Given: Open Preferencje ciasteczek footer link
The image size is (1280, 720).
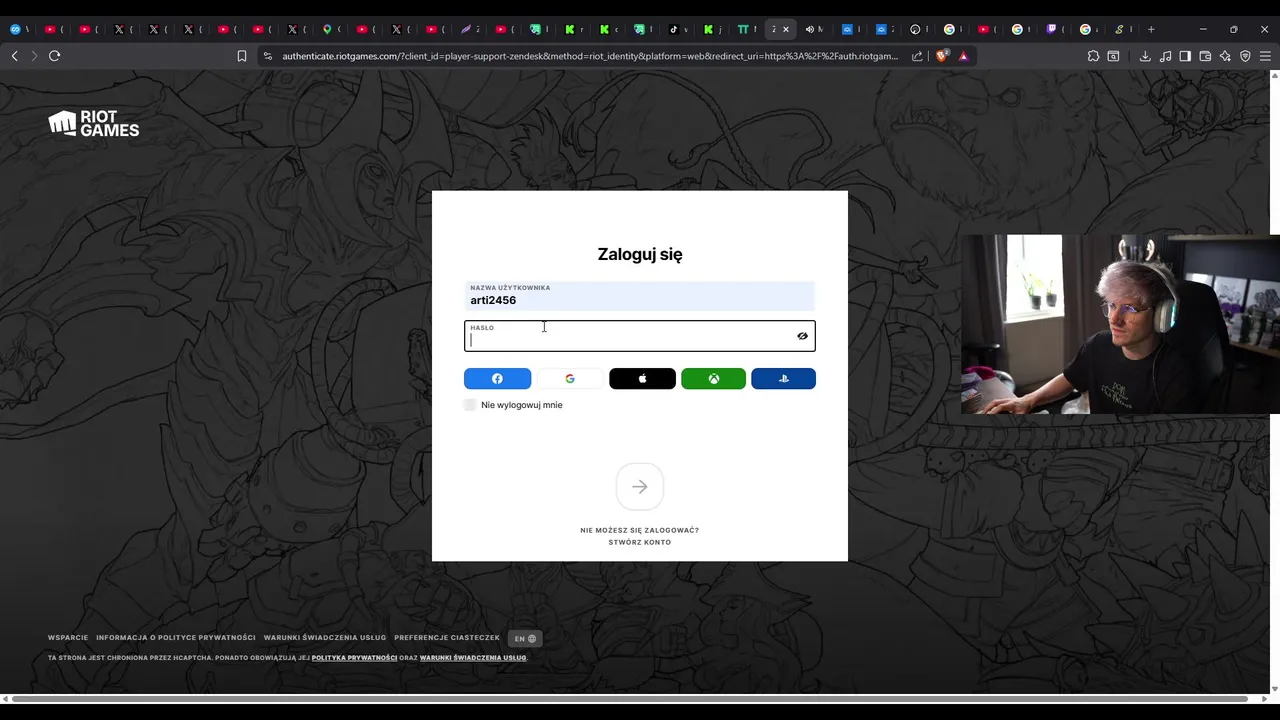Looking at the screenshot, I should tap(447, 638).
